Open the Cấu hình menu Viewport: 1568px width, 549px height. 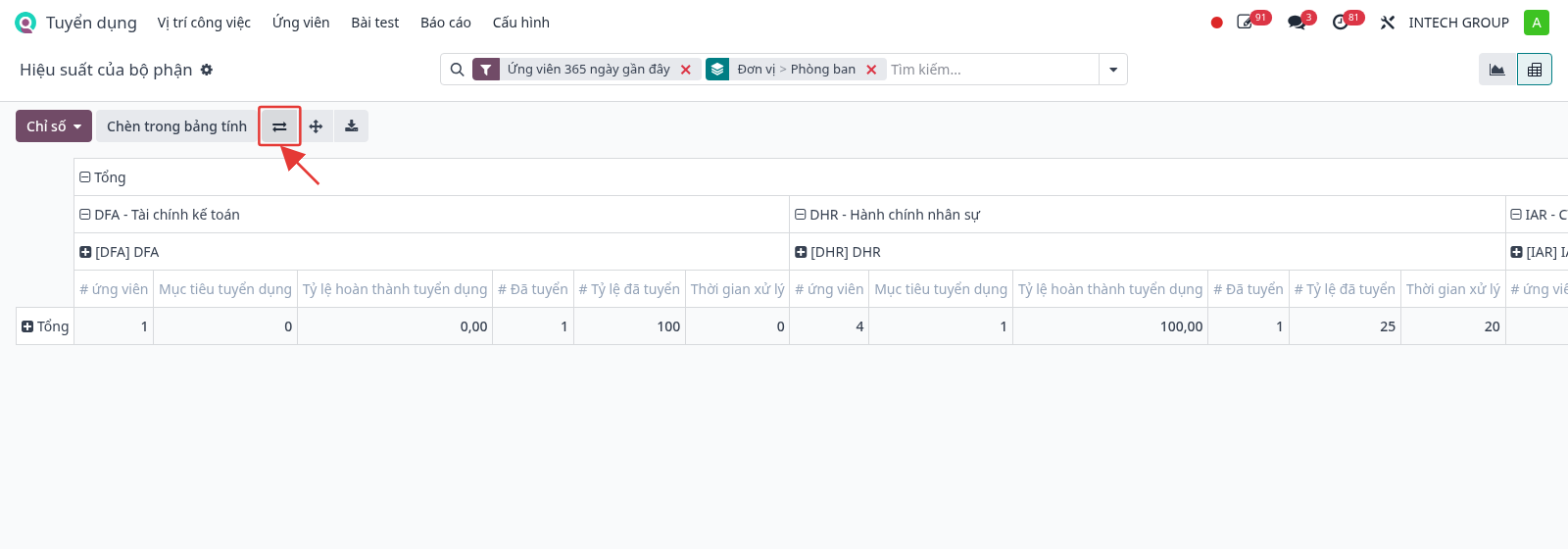click(x=521, y=23)
